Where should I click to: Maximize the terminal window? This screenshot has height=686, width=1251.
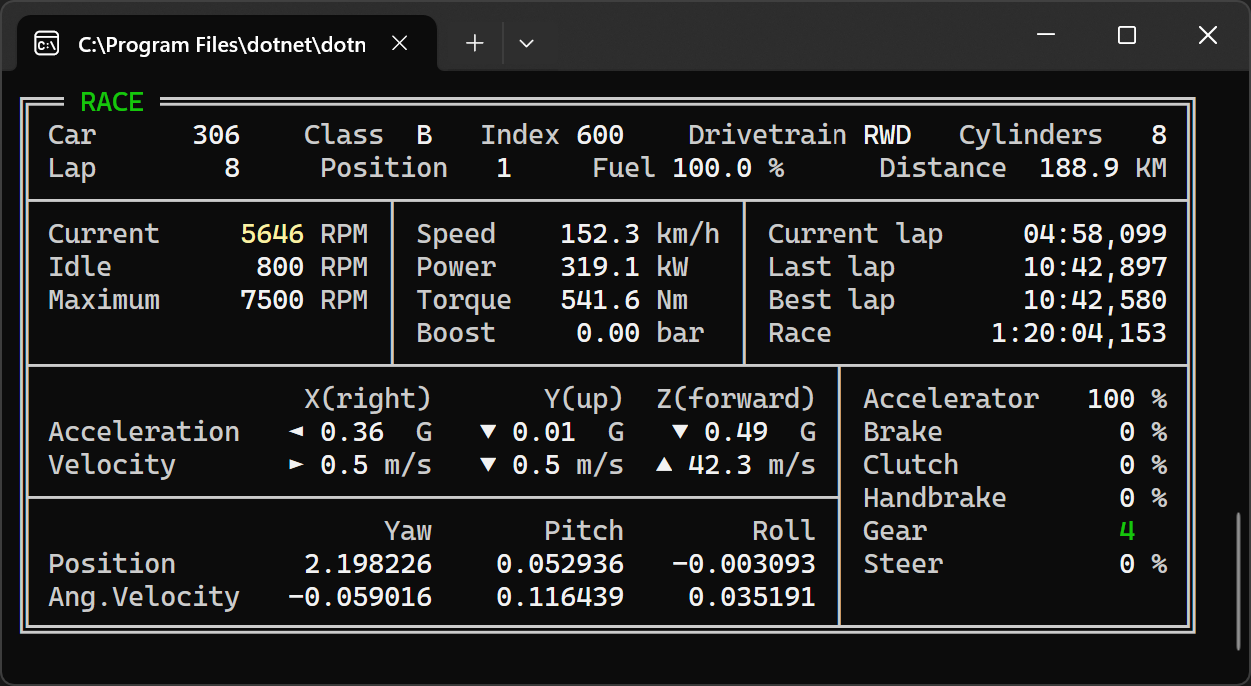[x=1127, y=36]
